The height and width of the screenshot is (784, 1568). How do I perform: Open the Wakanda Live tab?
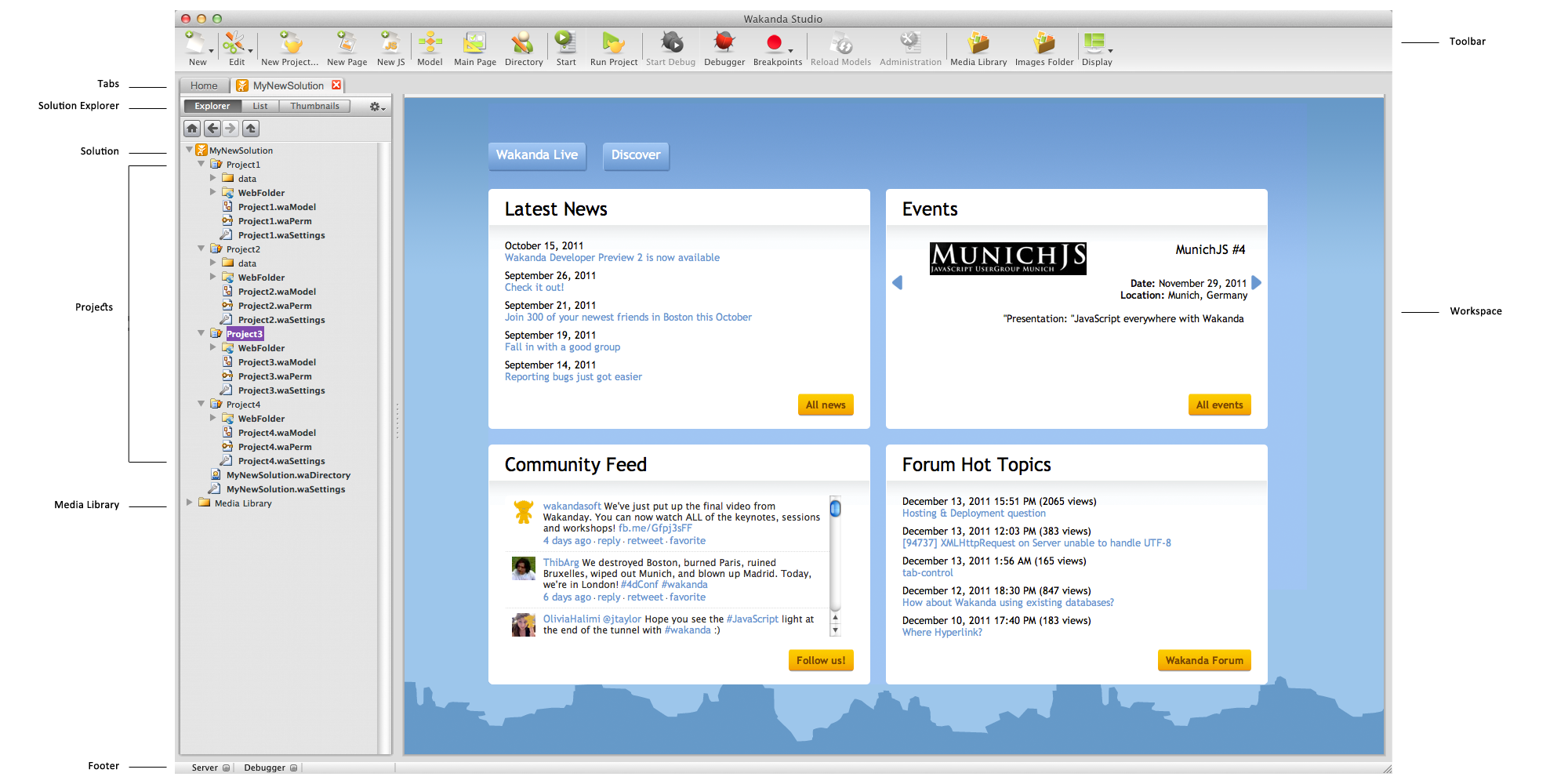tap(537, 155)
